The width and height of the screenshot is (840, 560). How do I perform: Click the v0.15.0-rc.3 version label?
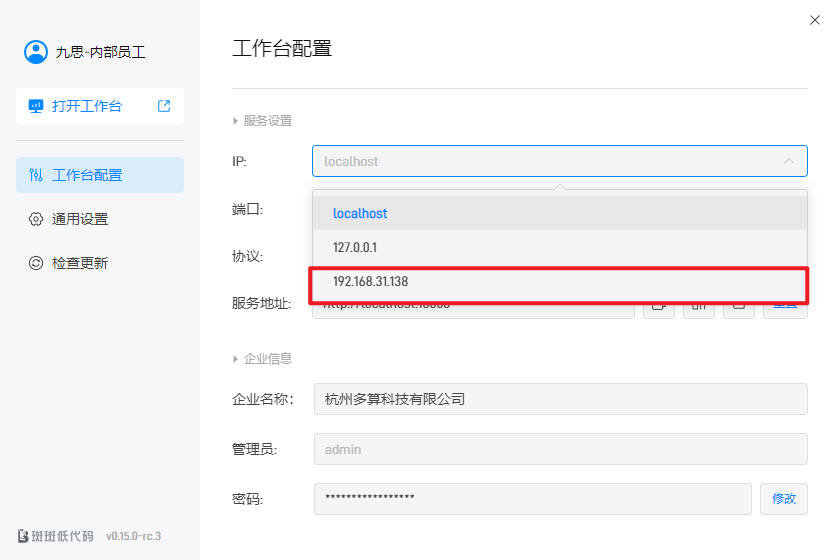(x=133, y=535)
